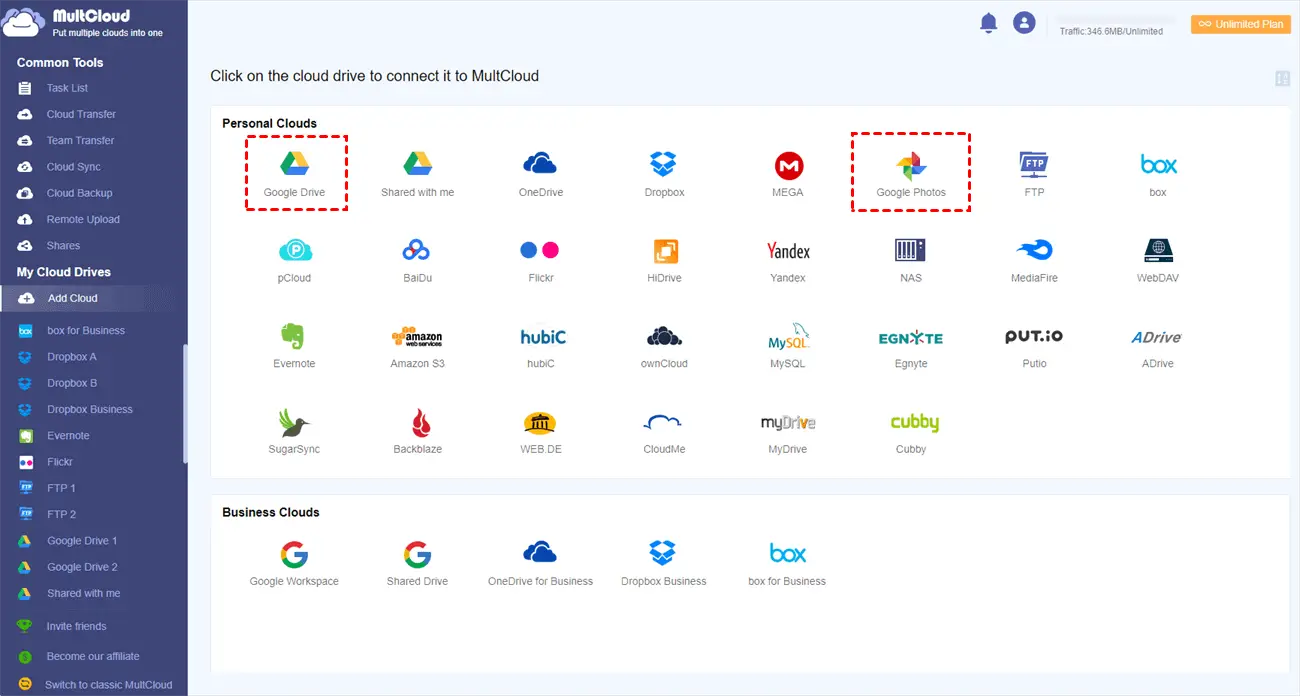Select Dropbox A from My Cloud Drives
This screenshot has width=1300, height=696.
coord(69,356)
